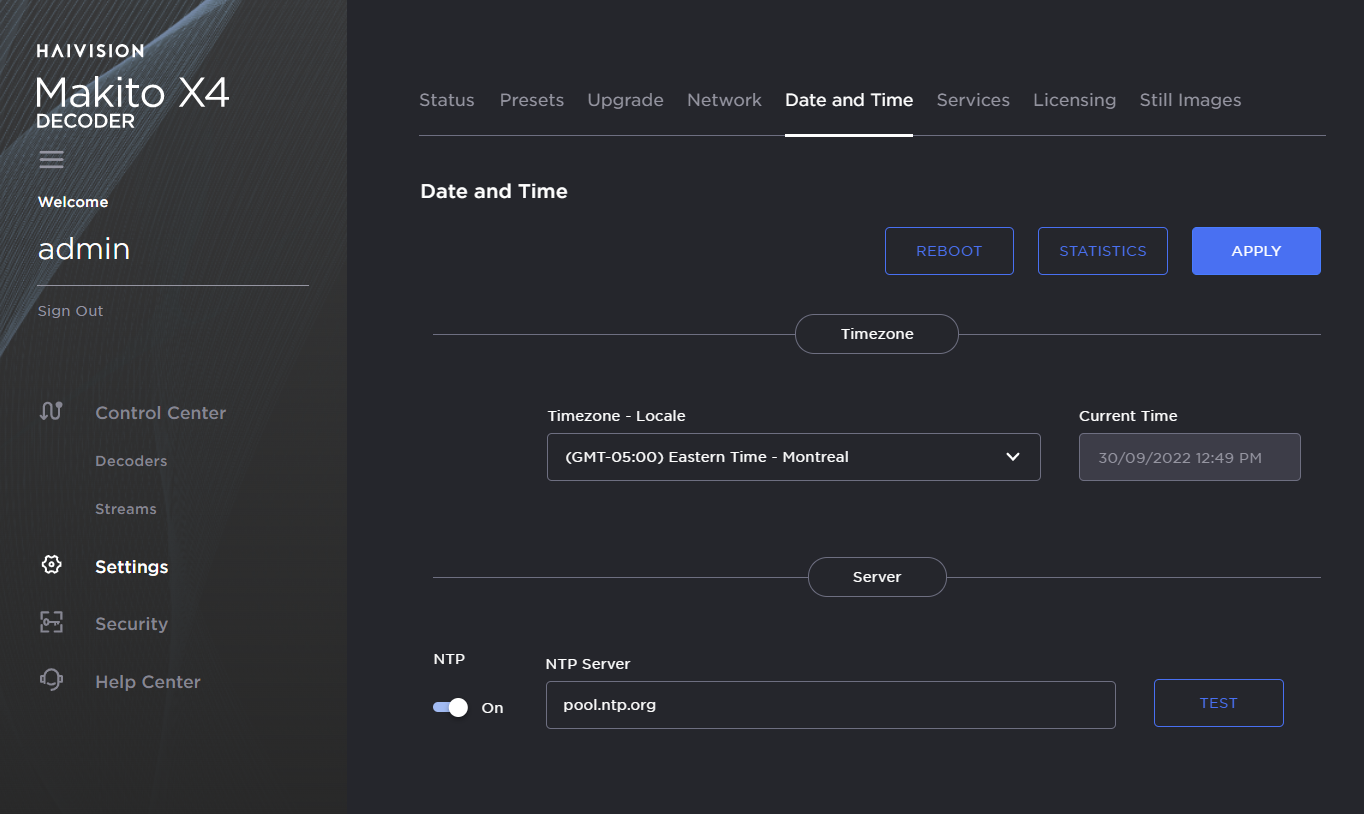Open the Security section icon
The image size is (1364, 814).
click(x=51, y=623)
